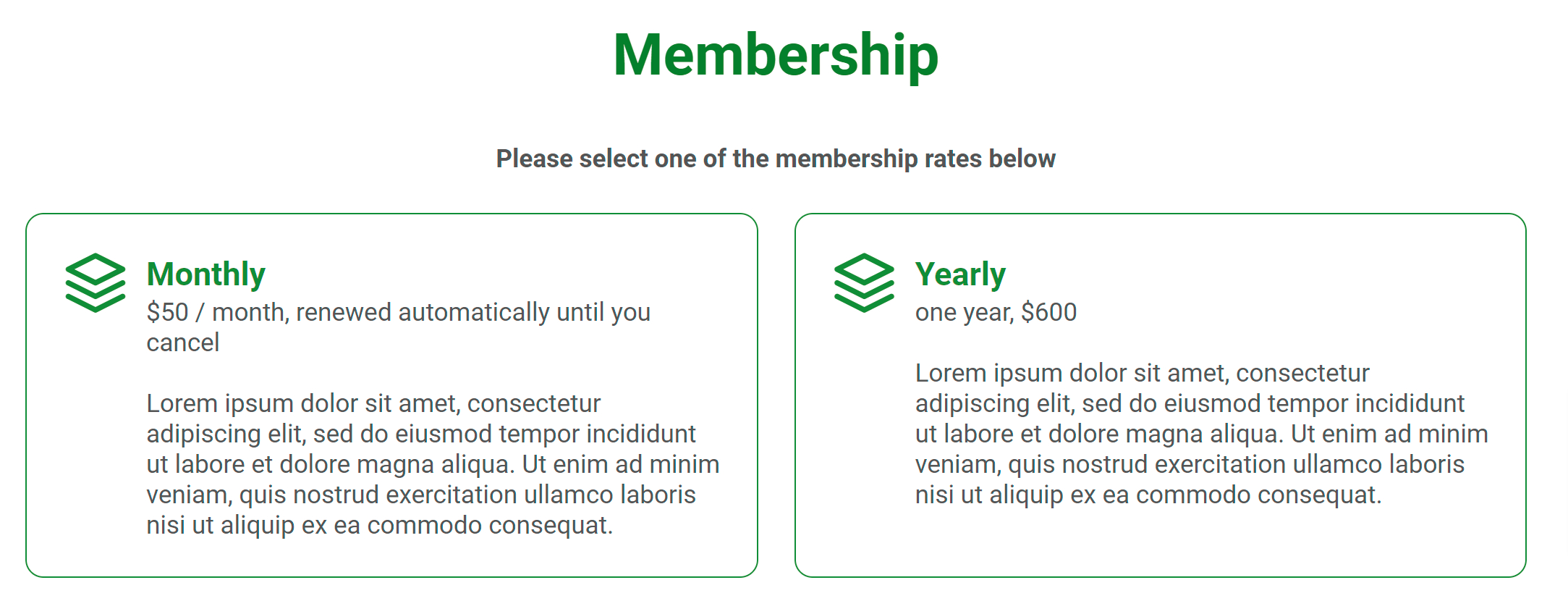Screen dimensions: 1568x601
Task: Click the '$50 / month' price text
Action: [x=216, y=312]
